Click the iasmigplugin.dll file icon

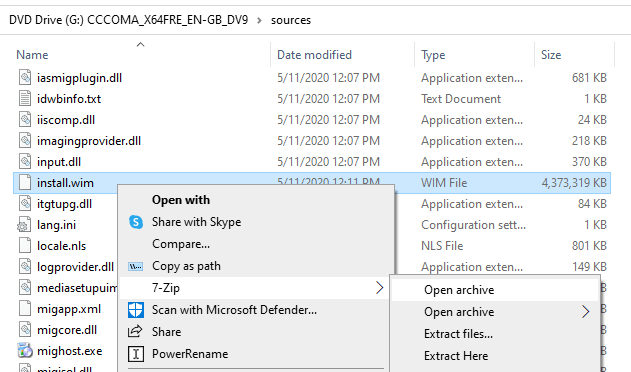coord(25,77)
